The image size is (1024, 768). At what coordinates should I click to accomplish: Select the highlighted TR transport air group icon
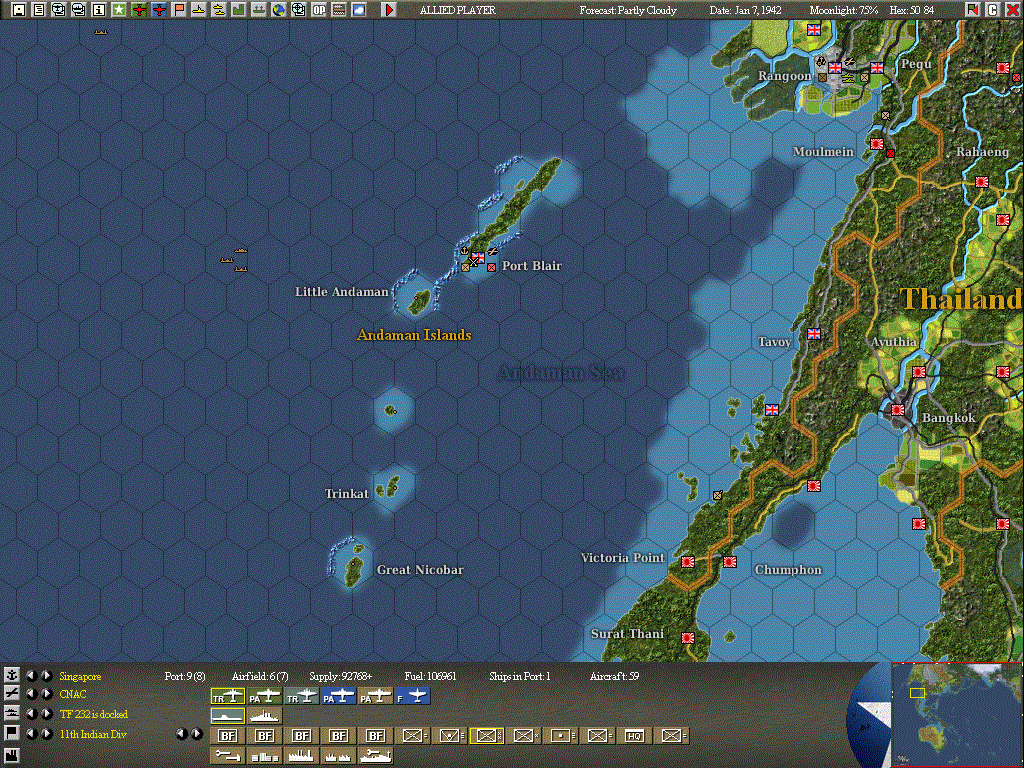(x=228, y=697)
